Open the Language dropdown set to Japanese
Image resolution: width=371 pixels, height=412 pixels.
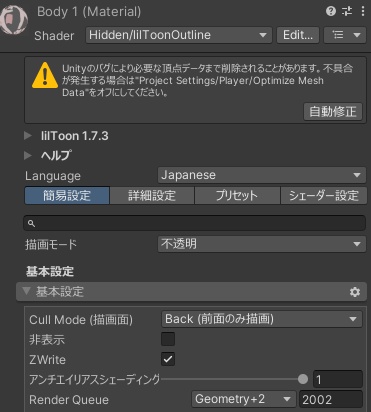tap(262, 175)
